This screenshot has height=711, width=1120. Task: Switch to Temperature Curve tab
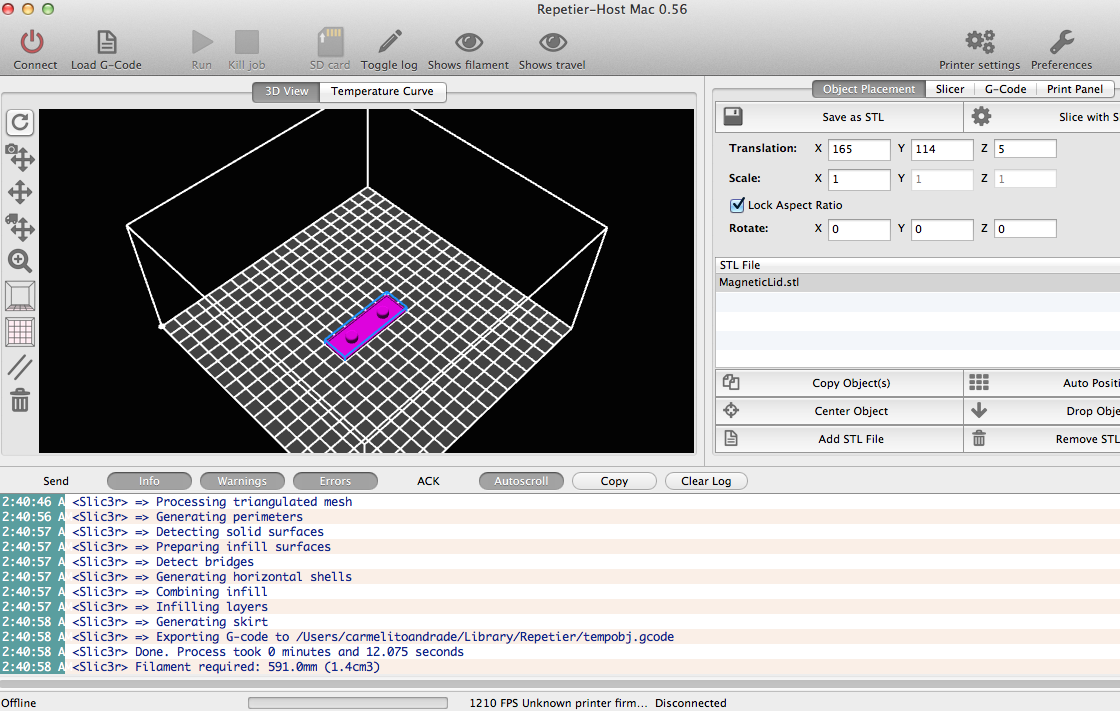click(382, 91)
